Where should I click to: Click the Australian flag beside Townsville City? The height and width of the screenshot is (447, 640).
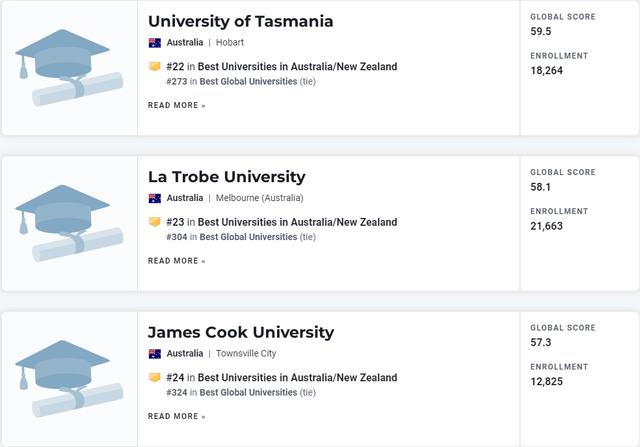[x=154, y=354]
